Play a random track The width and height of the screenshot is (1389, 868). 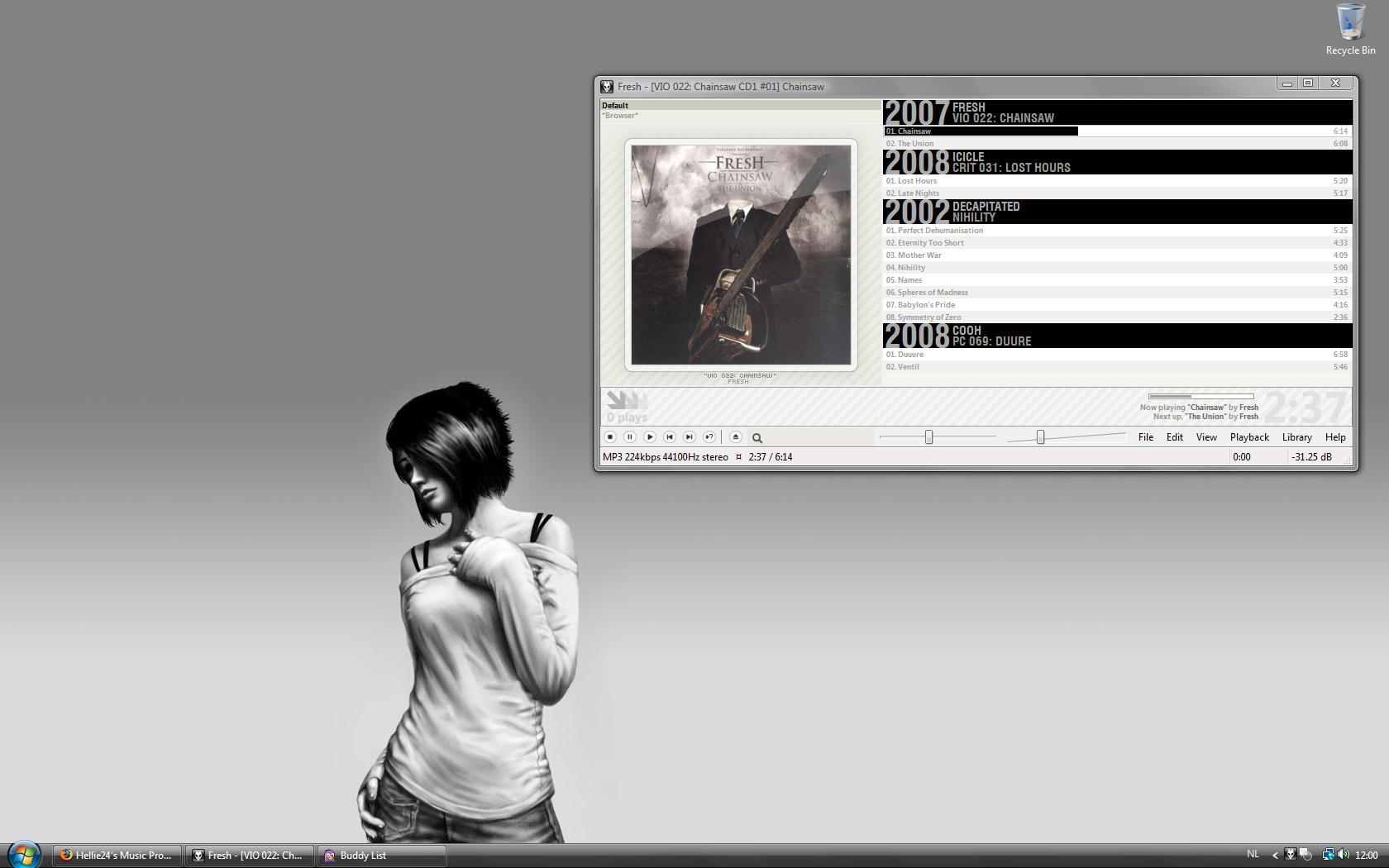pyautogui.click(x=709, y=437)
